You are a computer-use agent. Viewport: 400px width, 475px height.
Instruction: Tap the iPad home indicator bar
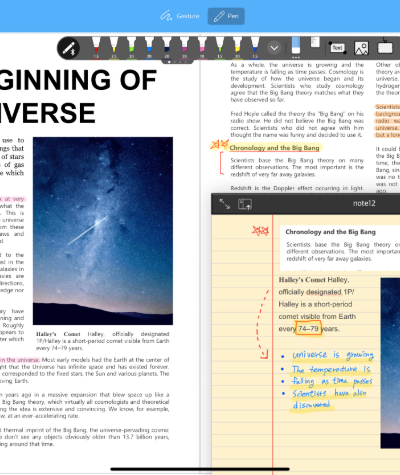tap(200, 469)
